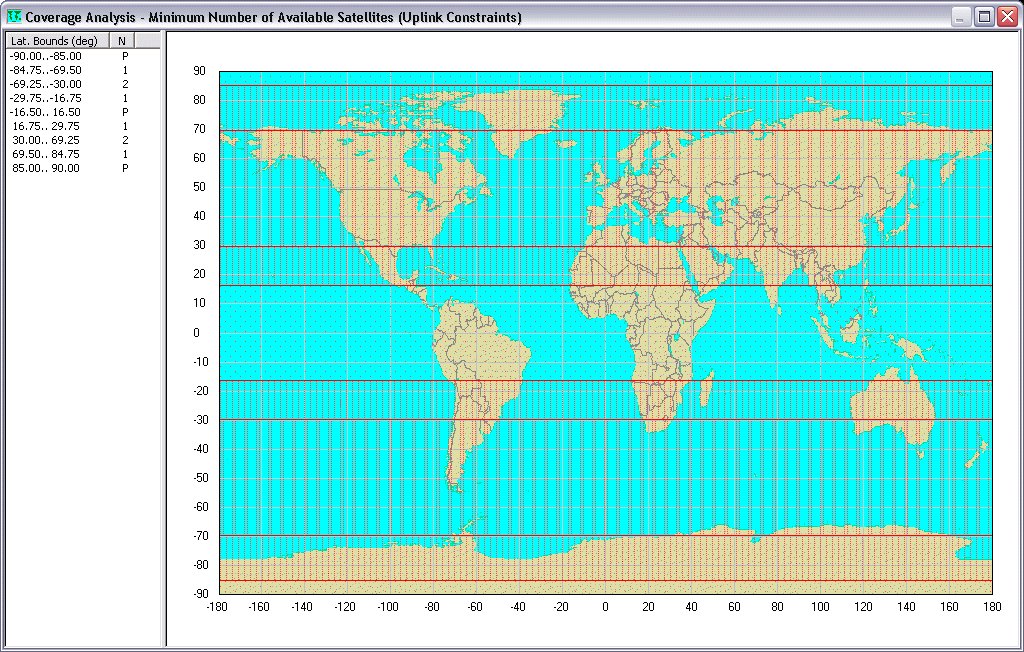Select the -69.25..-30.00 latitude row
This screenshot has height=652, width=1024.
(x=46, y=85)
